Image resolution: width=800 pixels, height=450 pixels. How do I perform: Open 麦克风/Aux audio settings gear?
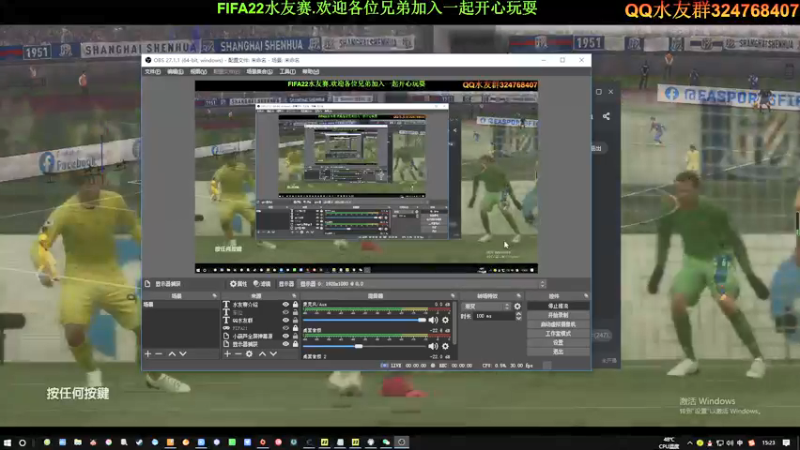[x=445, y=320]
